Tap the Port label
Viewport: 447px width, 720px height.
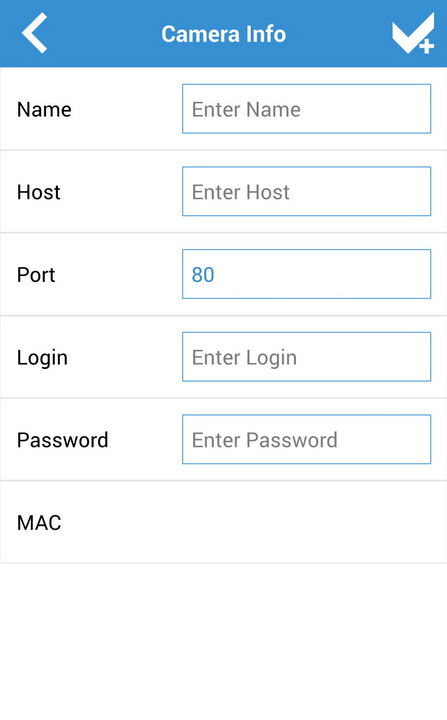36,275
